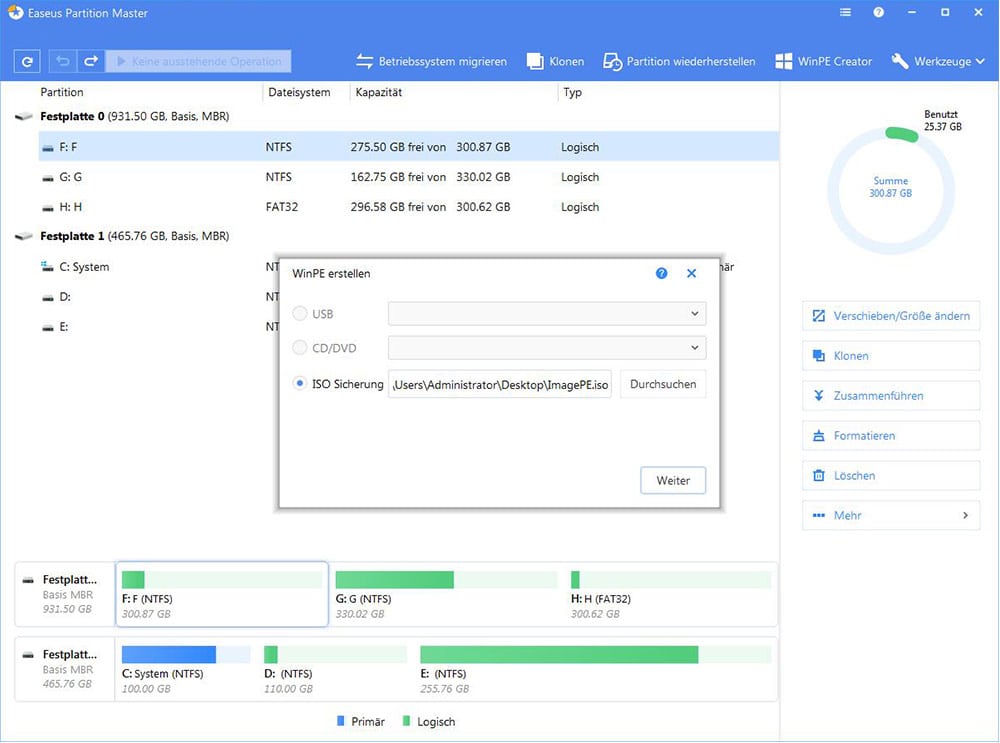
Task: Click the redo arrow icon
Action: [91, 61]
